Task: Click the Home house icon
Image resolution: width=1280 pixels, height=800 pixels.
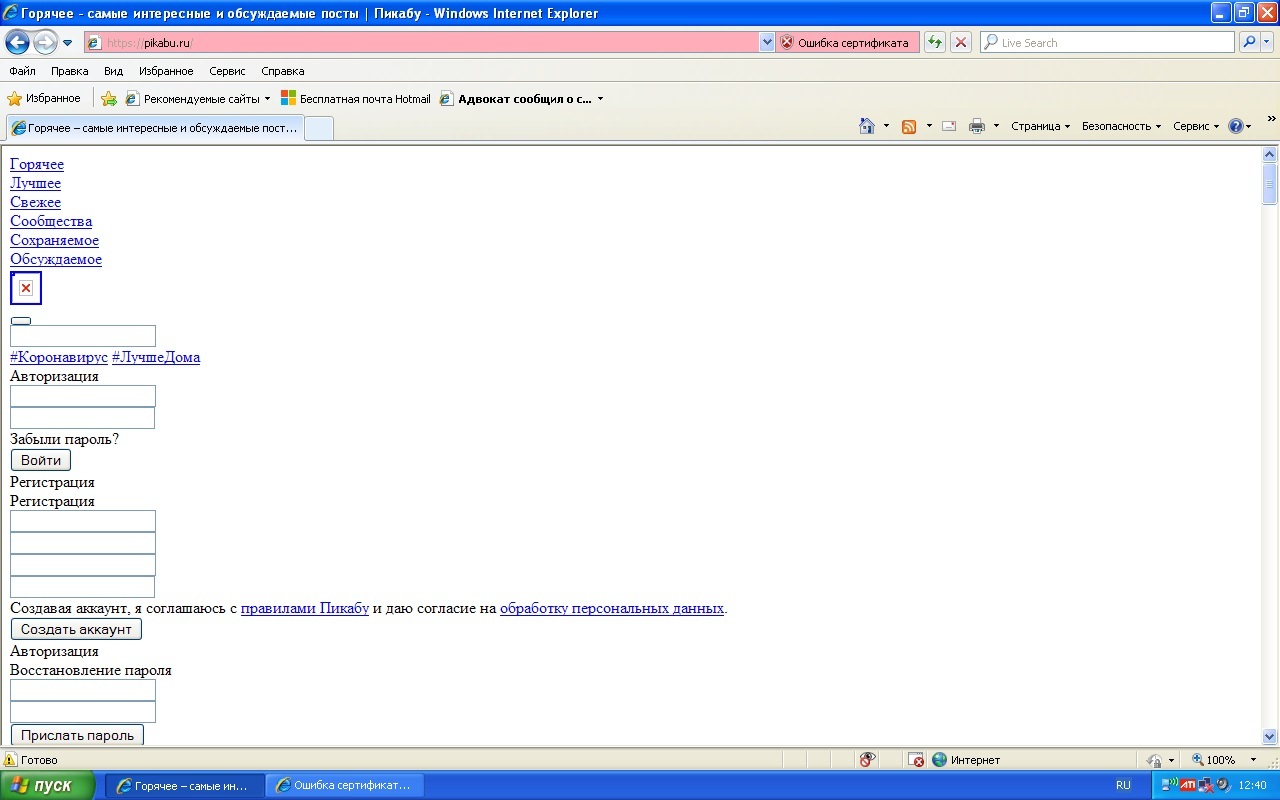Action: pyautogui.click(x=867, y=126)
